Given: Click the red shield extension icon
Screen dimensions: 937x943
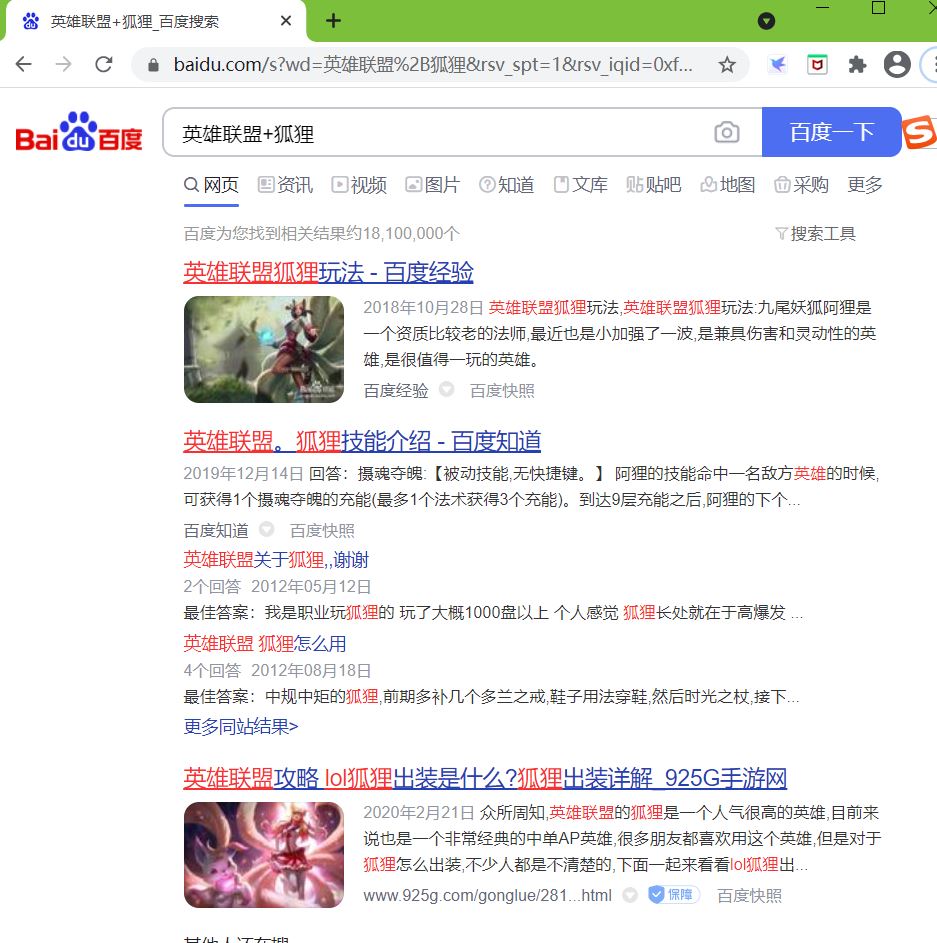Looking at the screenshot, I should tap(817, 64).
